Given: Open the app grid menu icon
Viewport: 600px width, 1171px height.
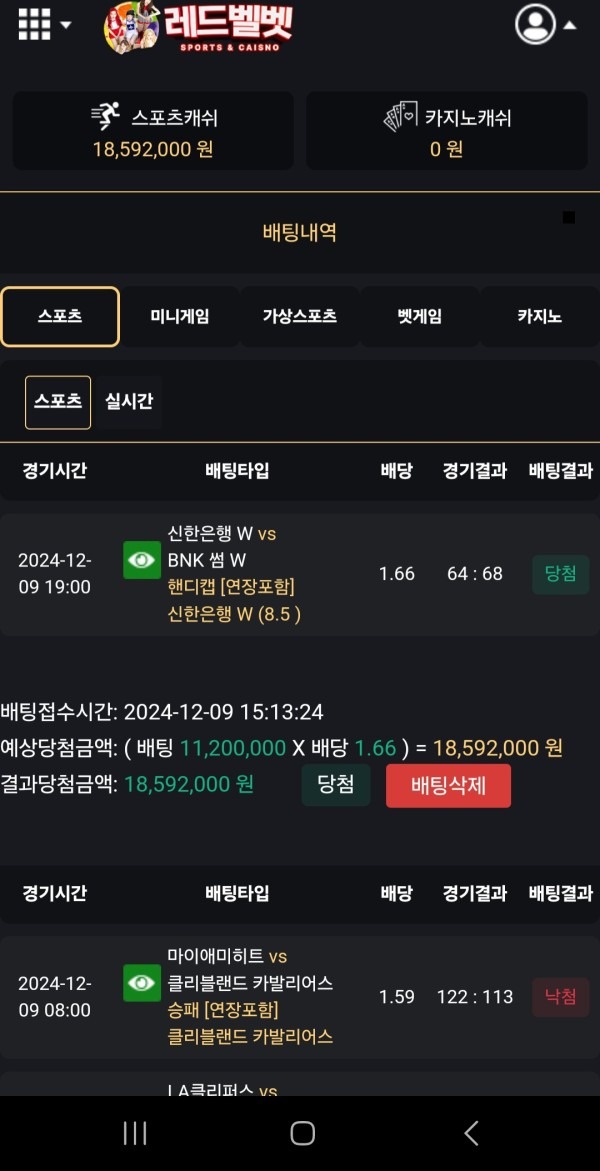Looking at the screenshot, I should tap(33, 24).
